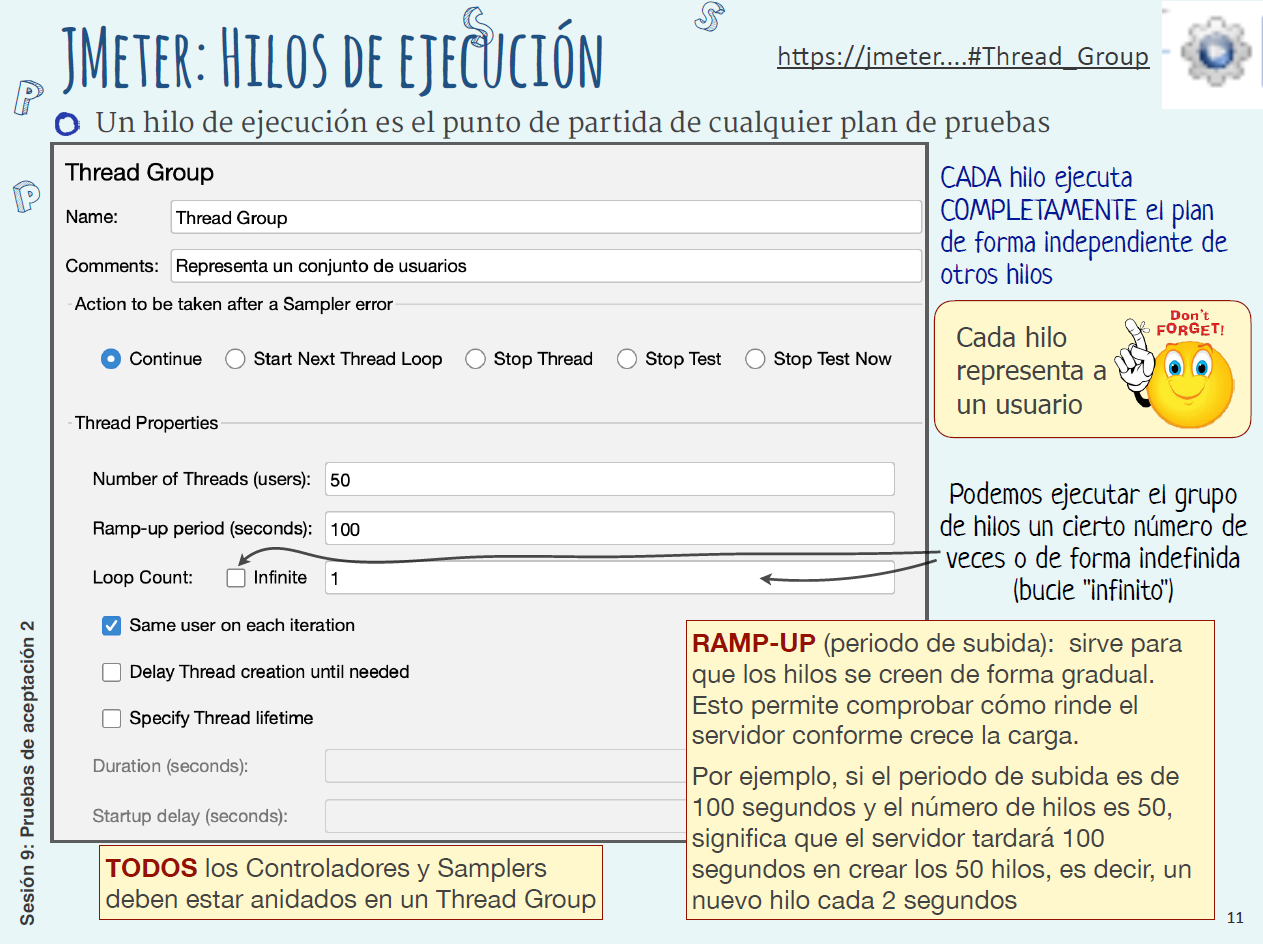Image resolution: width=1263 pixels, height=944 pixels.
Task: Click the disabled Duration seconds field
Action: point(500,766)
